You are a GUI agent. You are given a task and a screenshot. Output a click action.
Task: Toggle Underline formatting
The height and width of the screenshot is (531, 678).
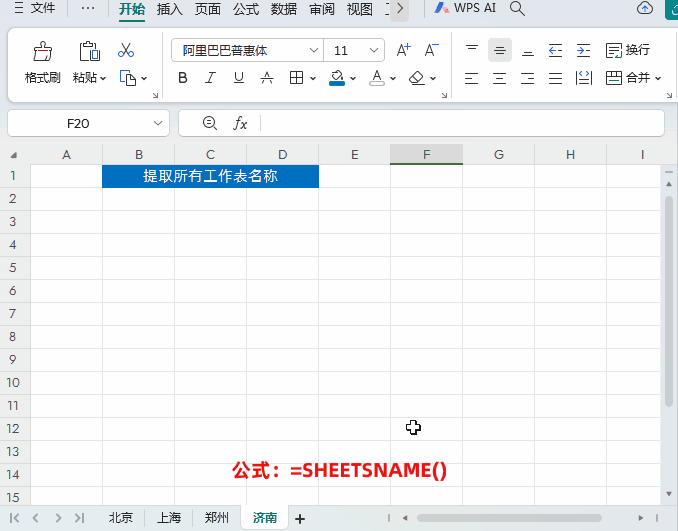pos(239,78)
